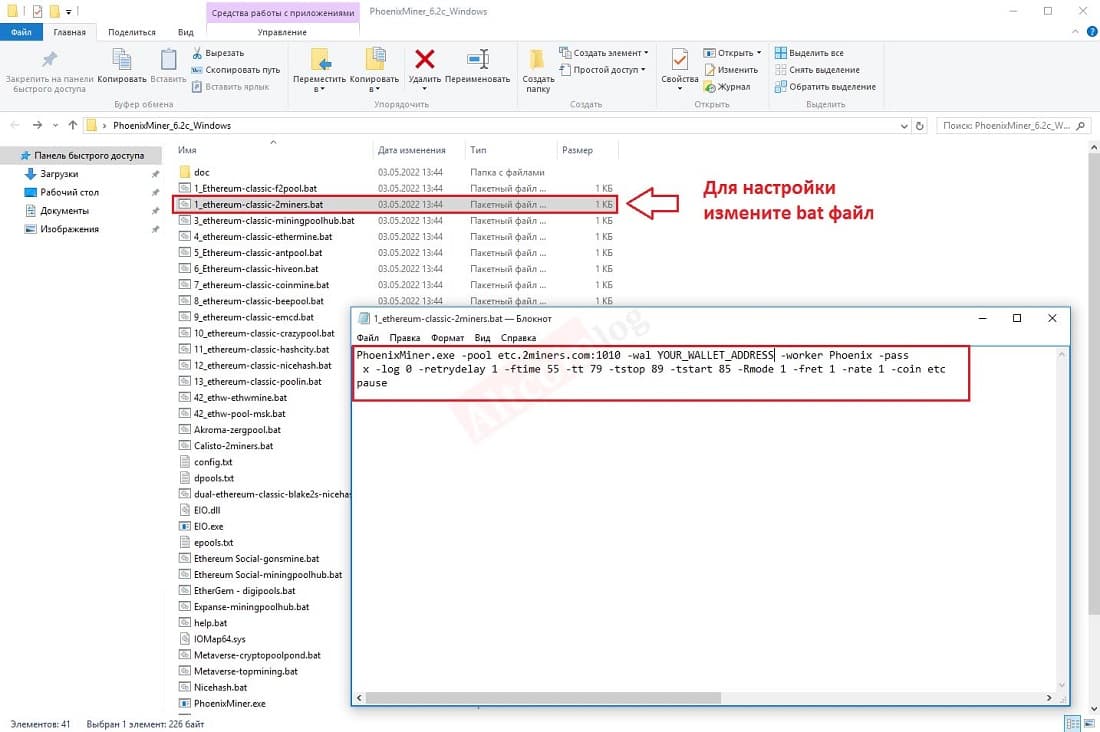Open Properties (Свойства) in the ribbon

[679, 60]
